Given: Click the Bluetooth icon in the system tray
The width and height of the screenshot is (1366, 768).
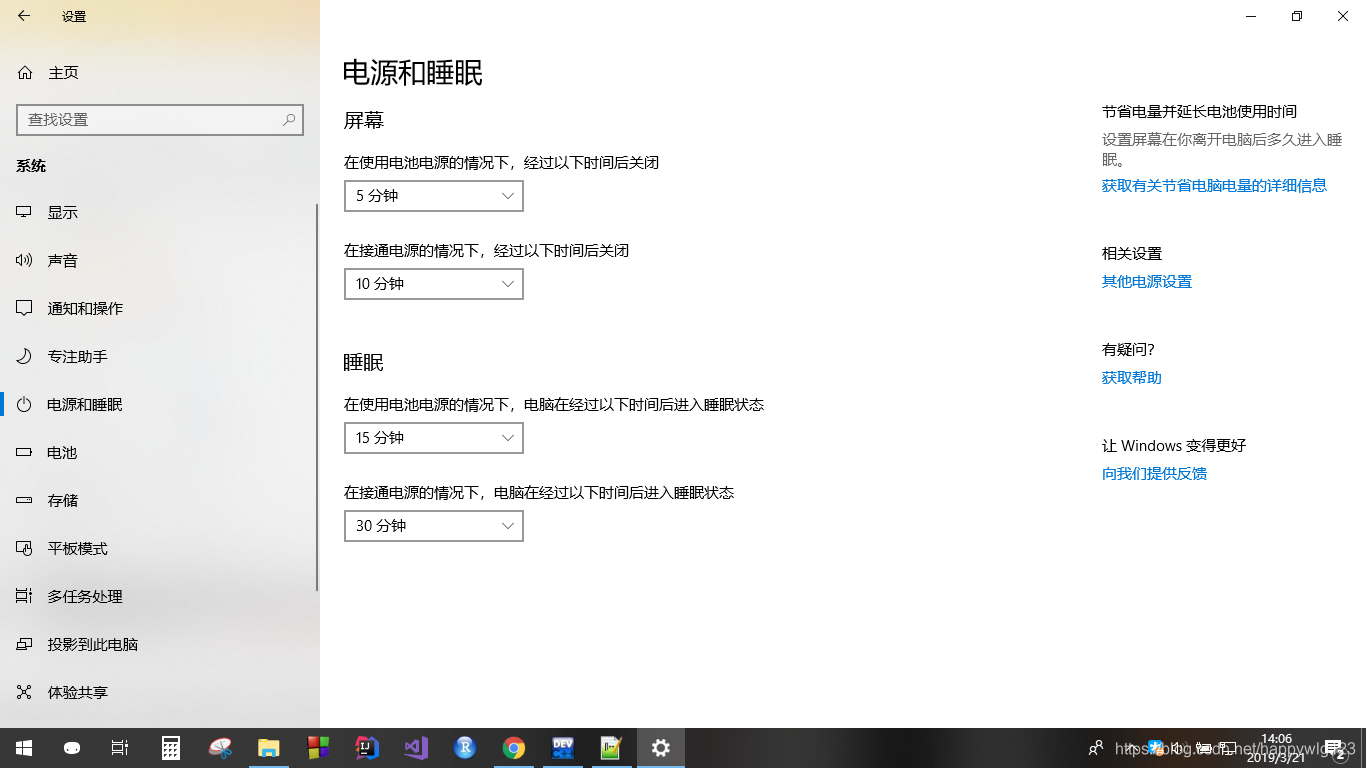Looking at the screenshot, I should pyautogui.click(x=1155, y=748).
